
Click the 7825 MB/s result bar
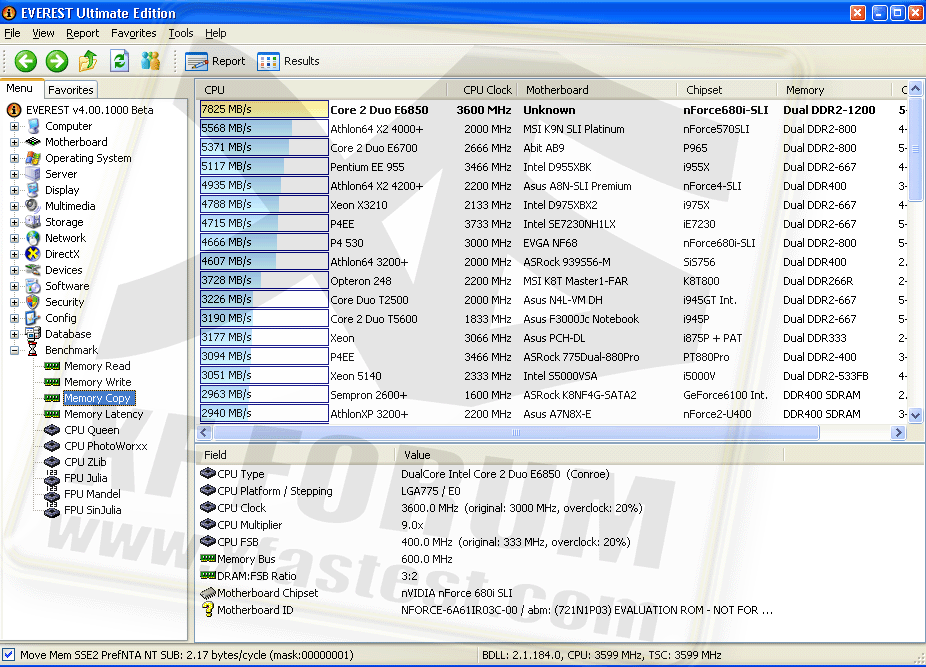[x=263, y=109]
